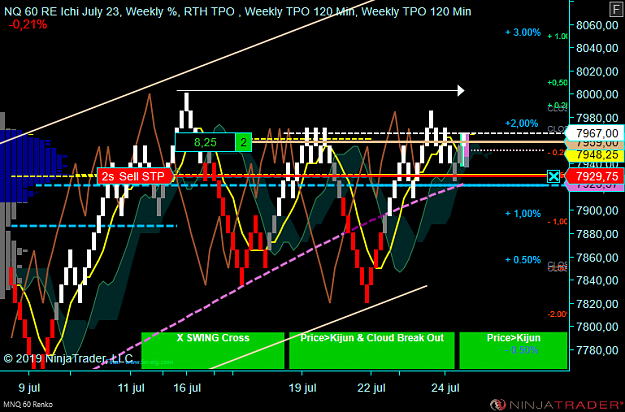This screenshot has height=412, width=625.
Task: Click the 11 jul date on time axis
Action: (131, 388)
